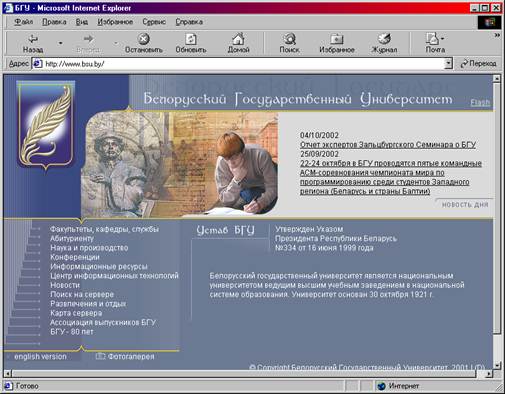Click the BSU feather coat-of-arms logo
Screen dimensions: 505x394
[46, 125]
